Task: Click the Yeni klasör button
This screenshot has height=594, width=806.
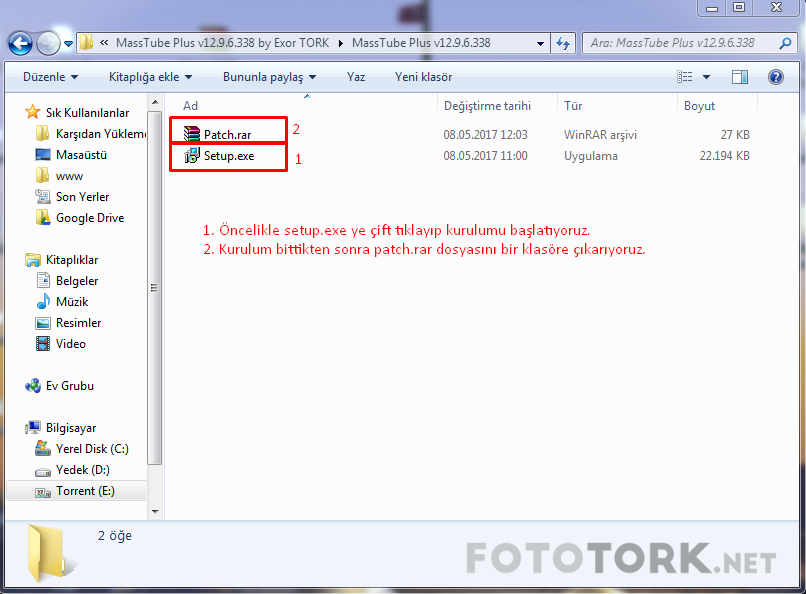Action: (423, 77)
